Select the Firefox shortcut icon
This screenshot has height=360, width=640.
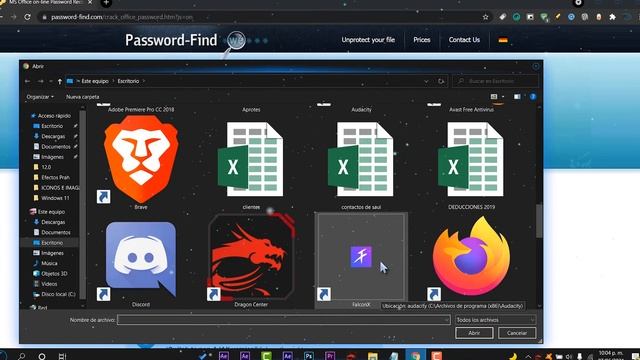point(471,256)
